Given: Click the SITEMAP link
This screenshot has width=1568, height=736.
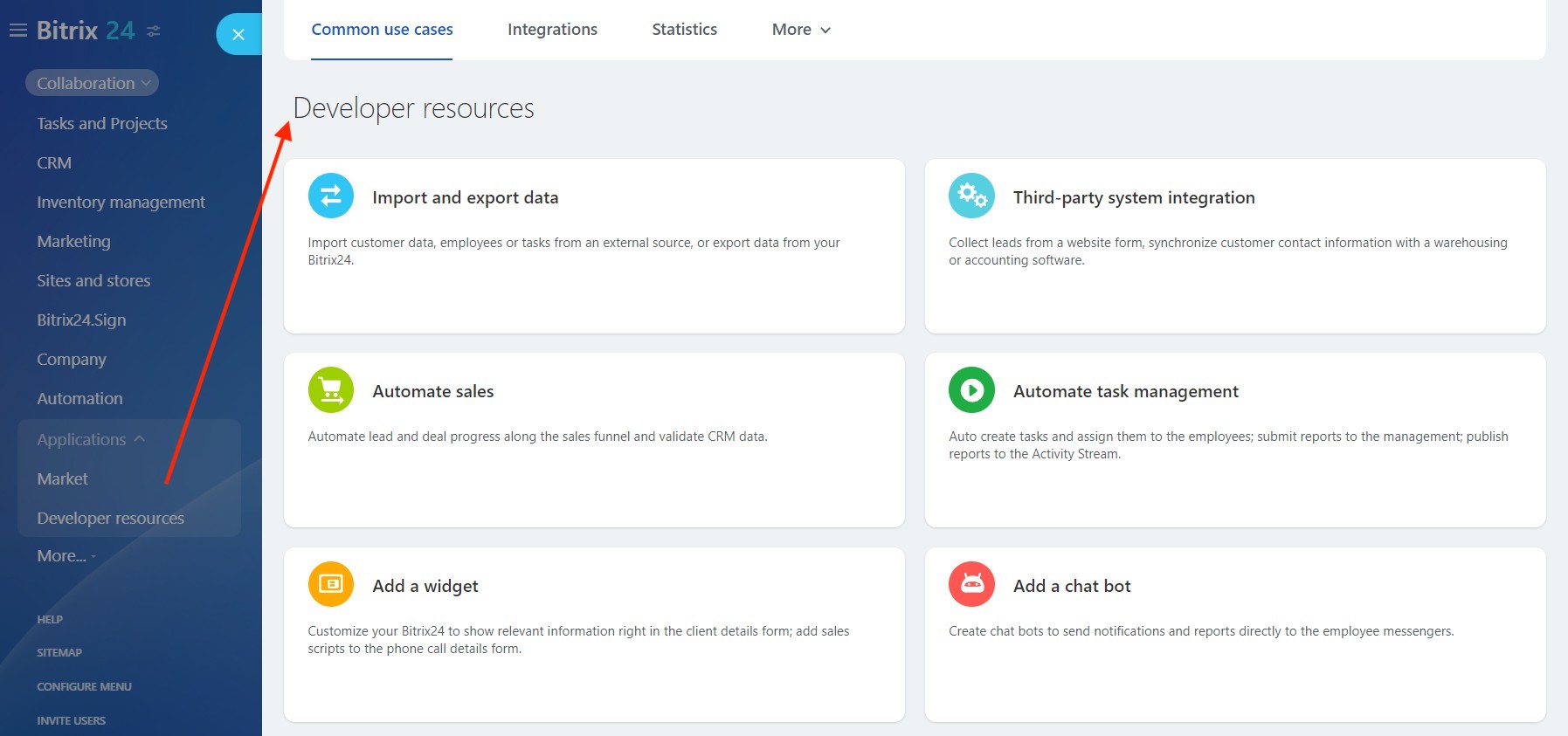Looking at the screenshot, I should tap(59, 652).
